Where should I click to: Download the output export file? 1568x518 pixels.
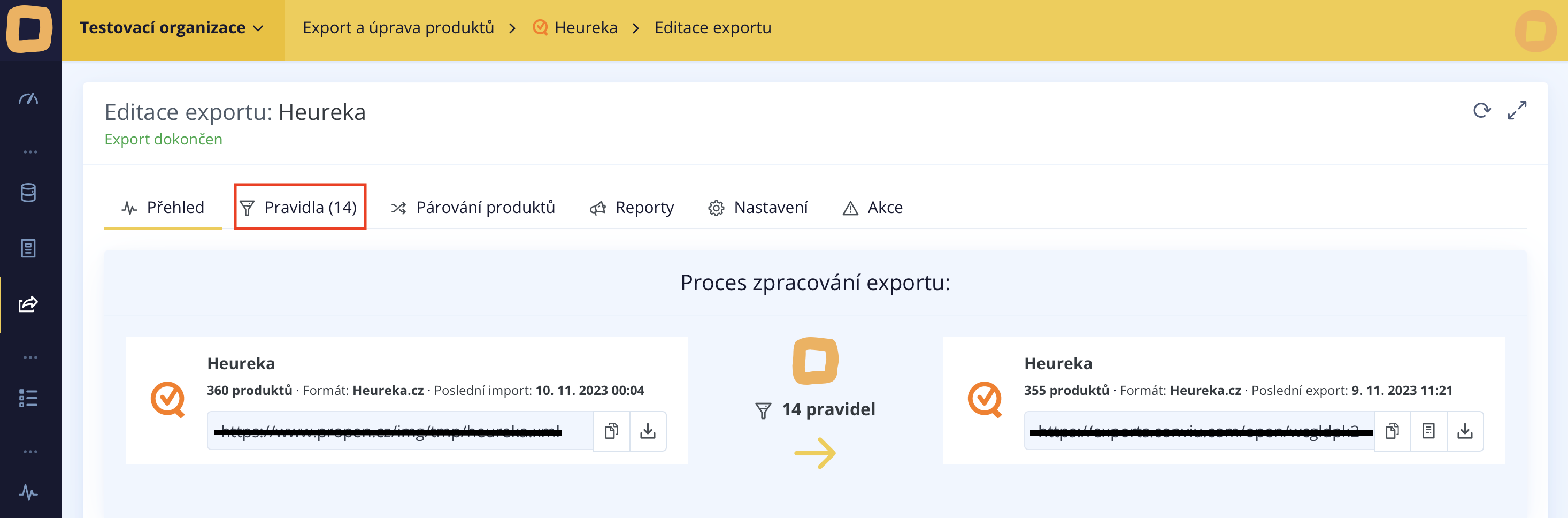(x=1465, y=431)
